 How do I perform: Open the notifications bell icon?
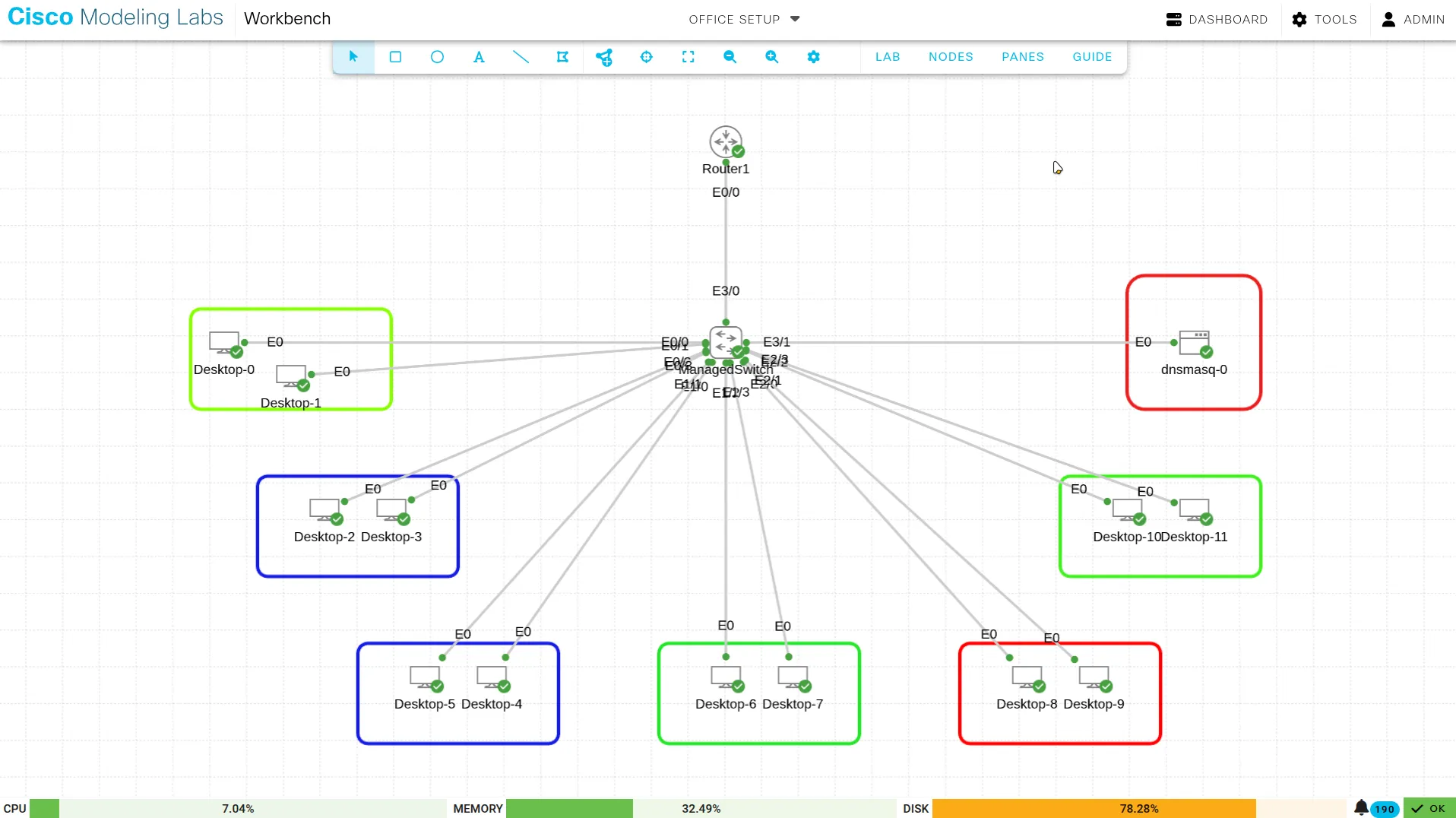[1361, 807]
